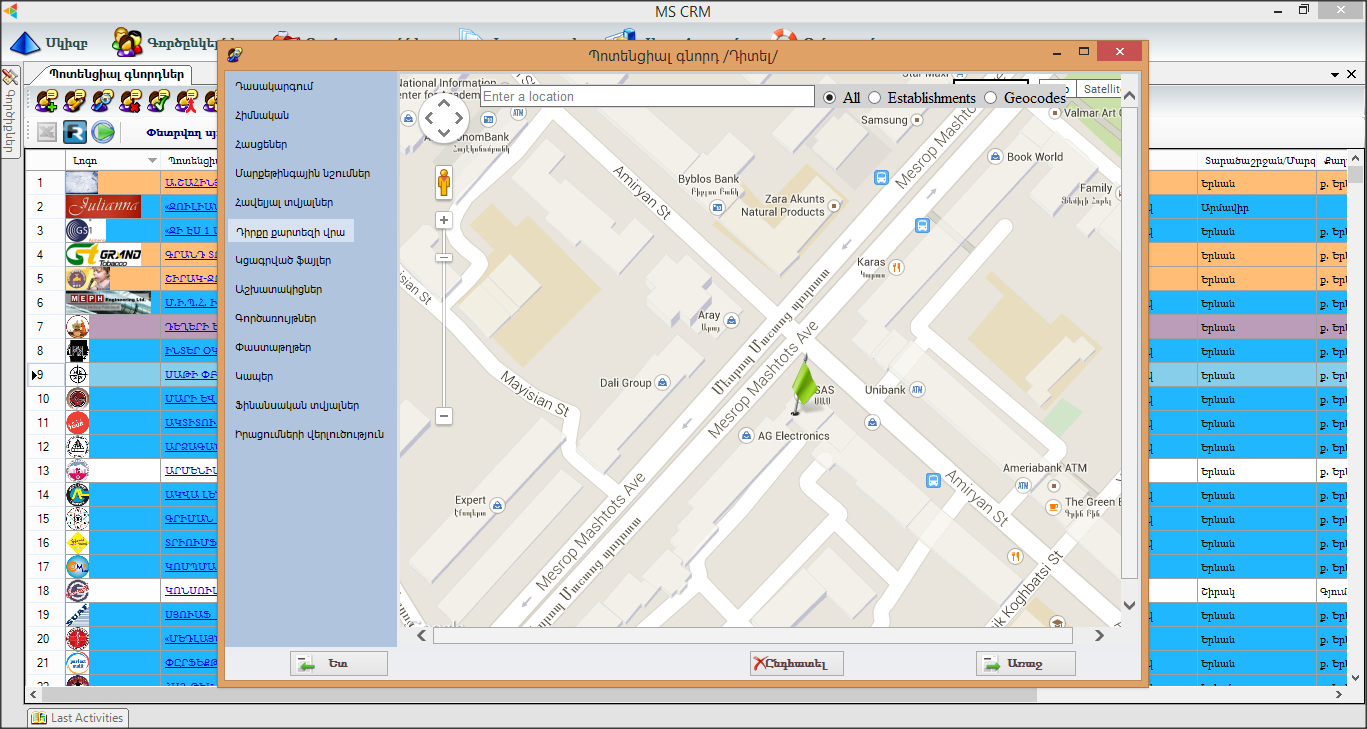
Task: Zoom in with the map plus button
Action: [x=444, y=220]
